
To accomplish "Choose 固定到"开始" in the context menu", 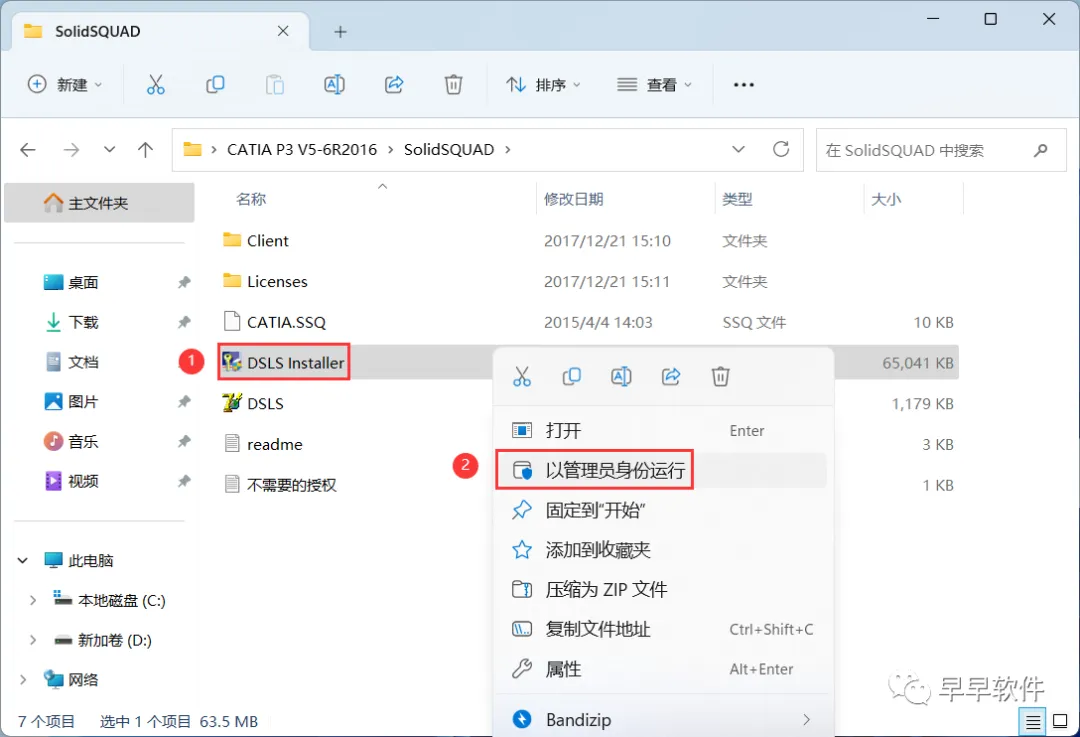I will click(x=662, y=510).
